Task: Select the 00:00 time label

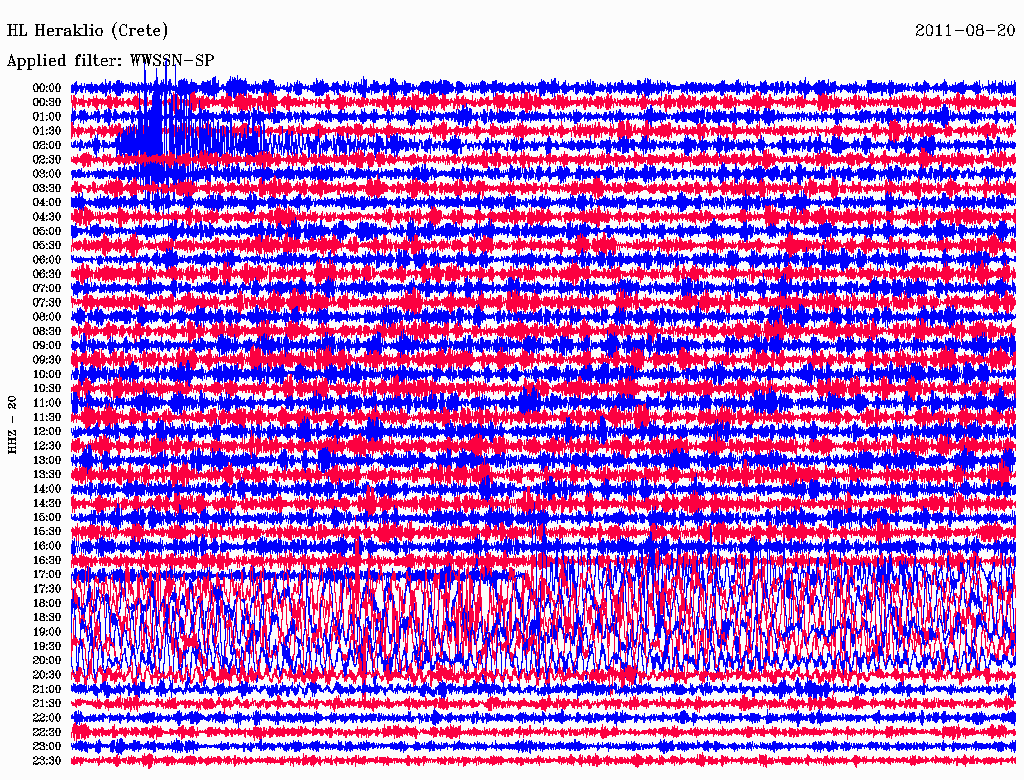Action: tap(47, 88)
